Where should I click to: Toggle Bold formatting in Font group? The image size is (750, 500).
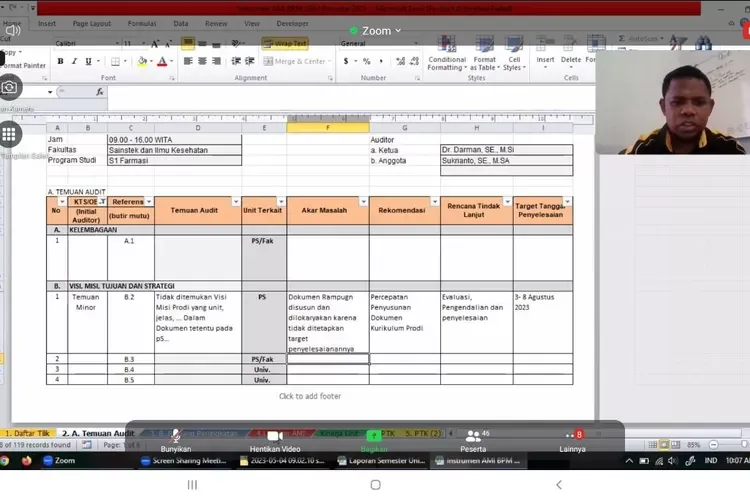coord(60,62)
